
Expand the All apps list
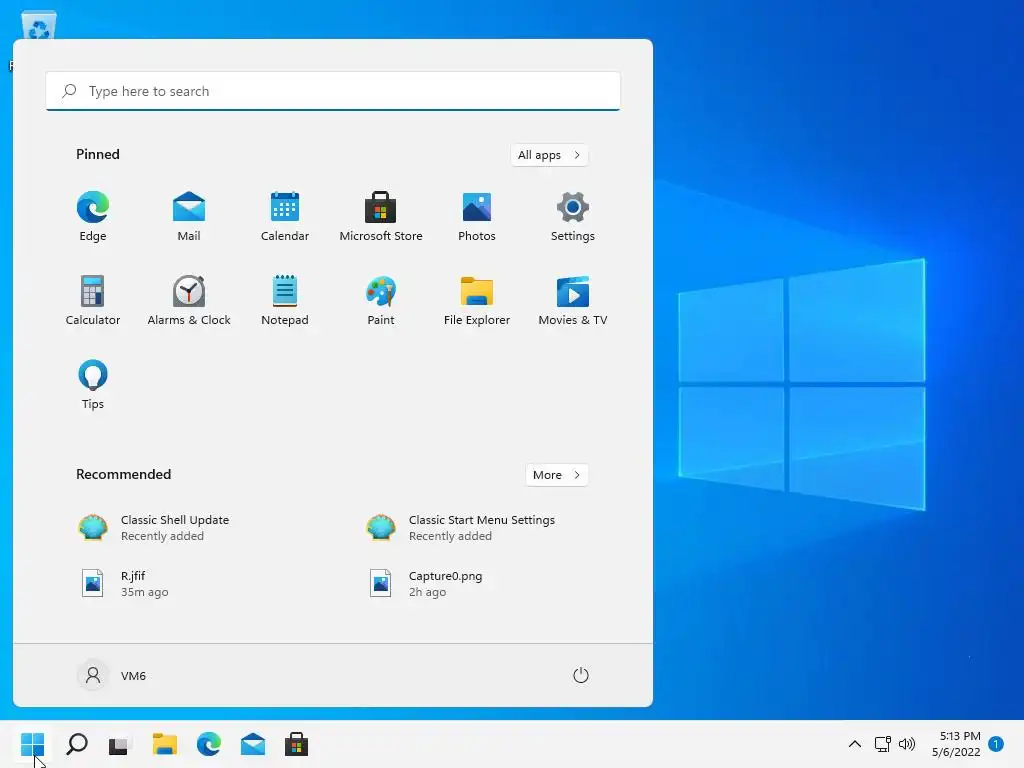[x=549, y=155]
